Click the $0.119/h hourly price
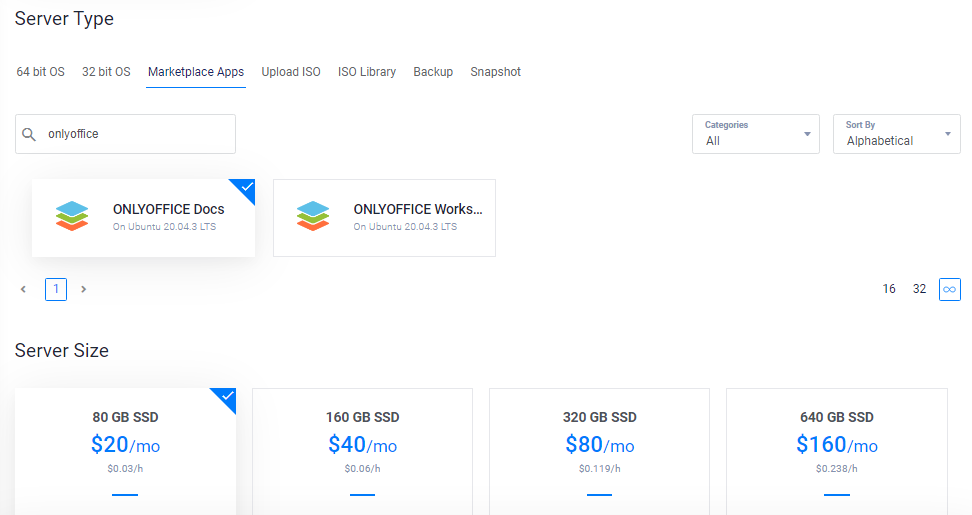The width and height of the screenshot is (972, 515). [x=599, y=469]
